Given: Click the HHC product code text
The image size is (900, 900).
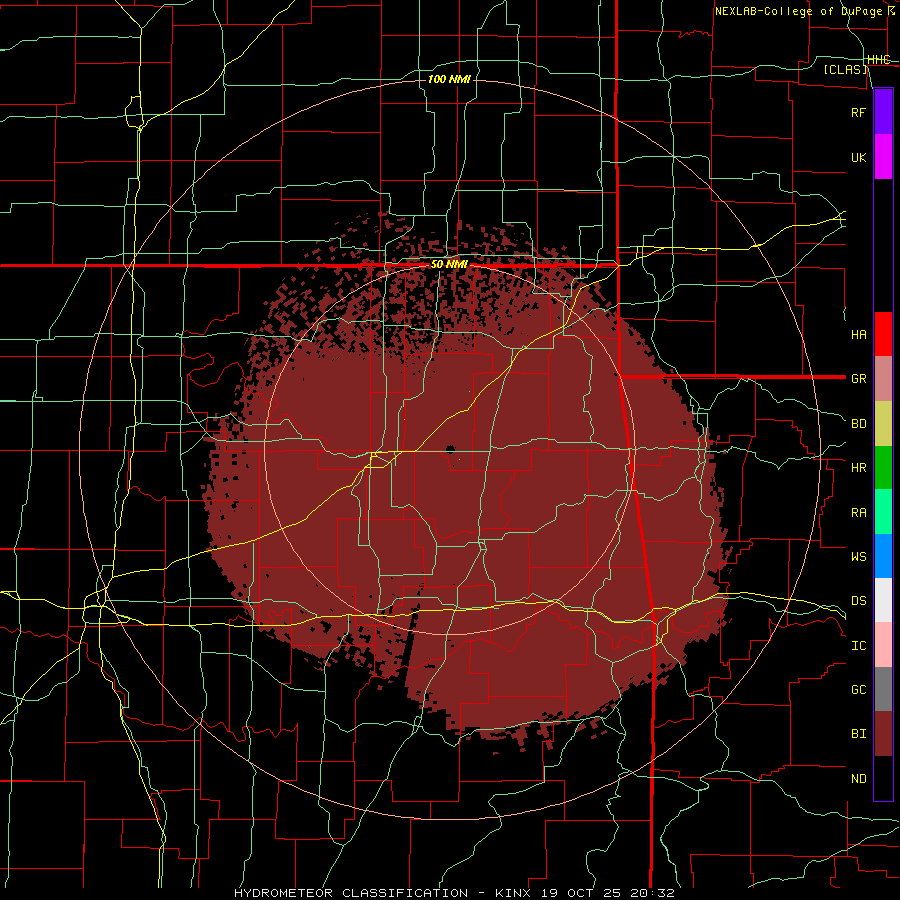Looking at the screenshot, I should [879, 60].
